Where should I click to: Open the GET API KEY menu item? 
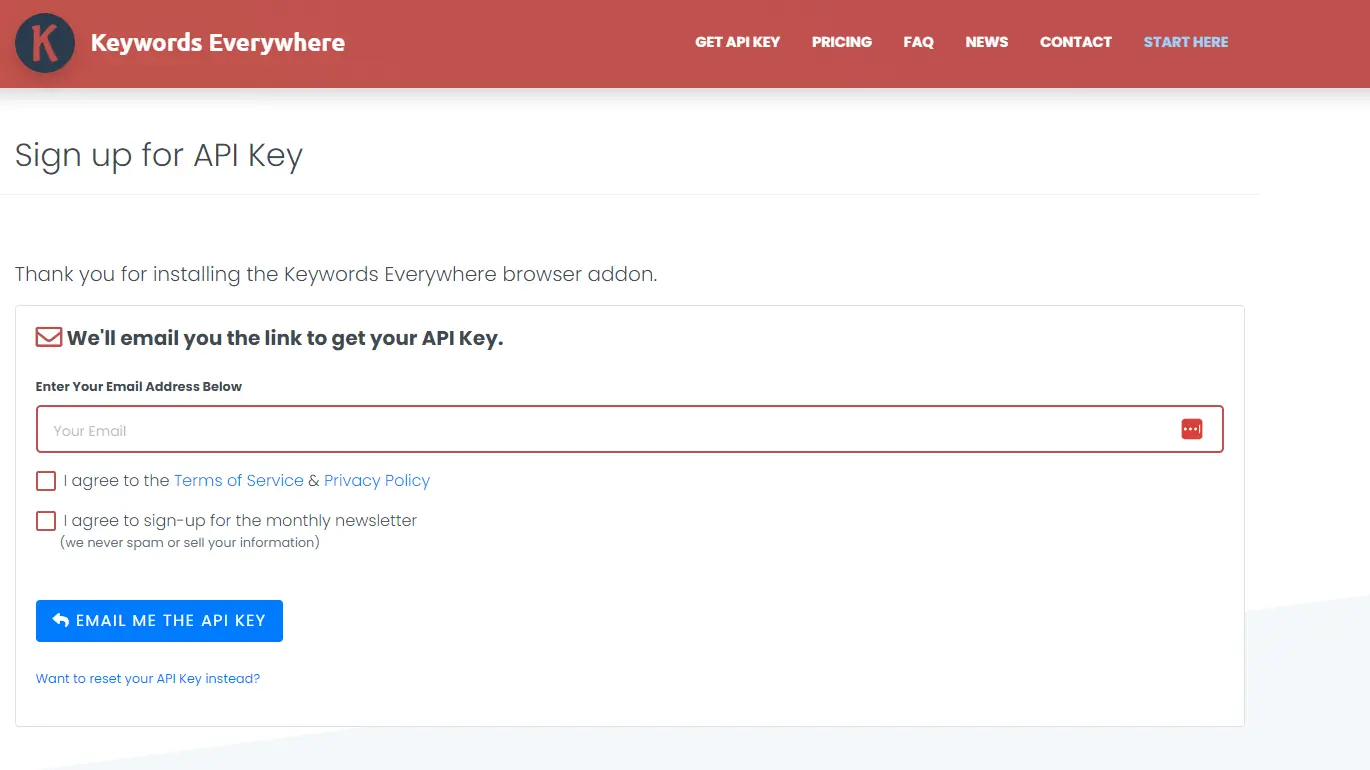click(x=737, y=42)
